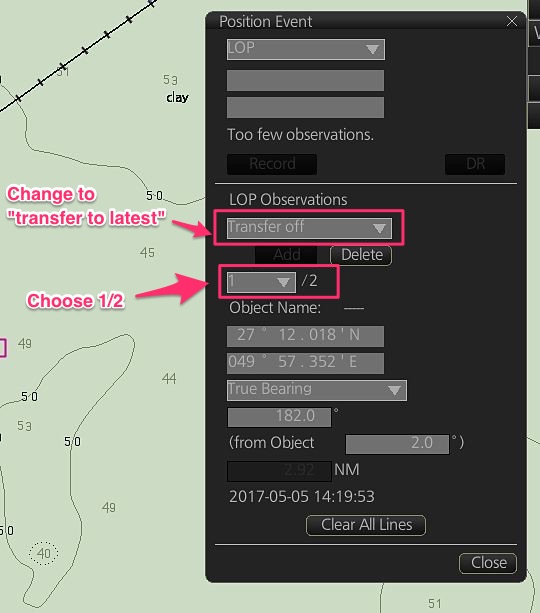Click the second empty gray field under LOP
Screen dimensions: 540x613
click(305, 108)
